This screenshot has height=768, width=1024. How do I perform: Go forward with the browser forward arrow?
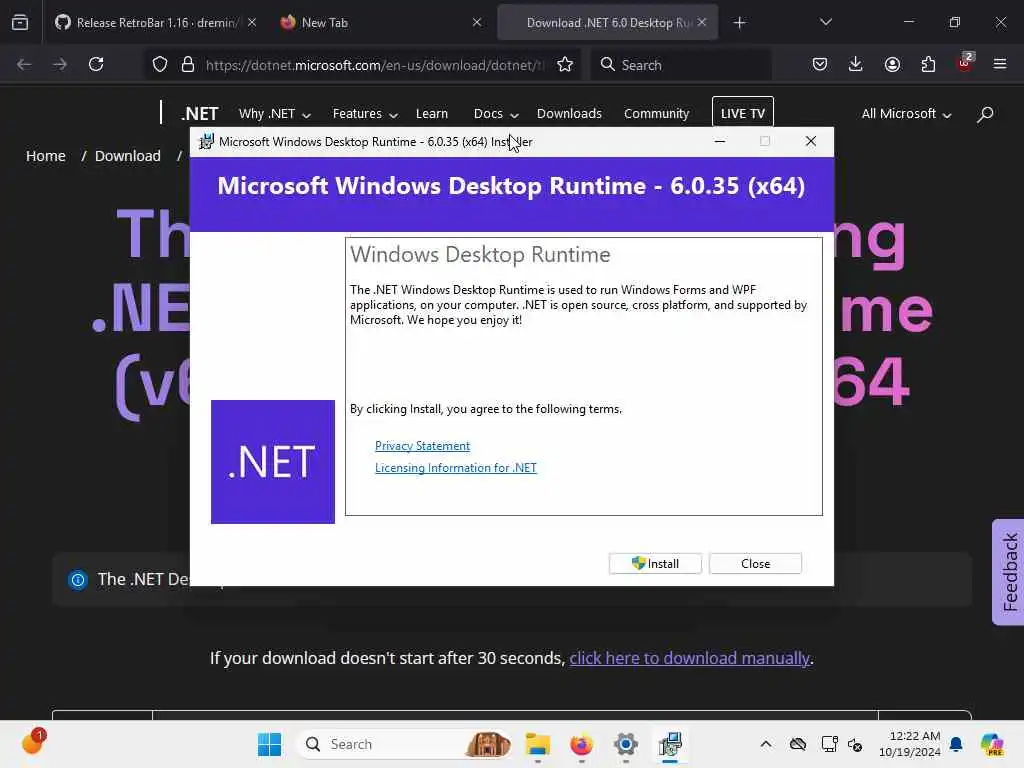coord(60,64)
